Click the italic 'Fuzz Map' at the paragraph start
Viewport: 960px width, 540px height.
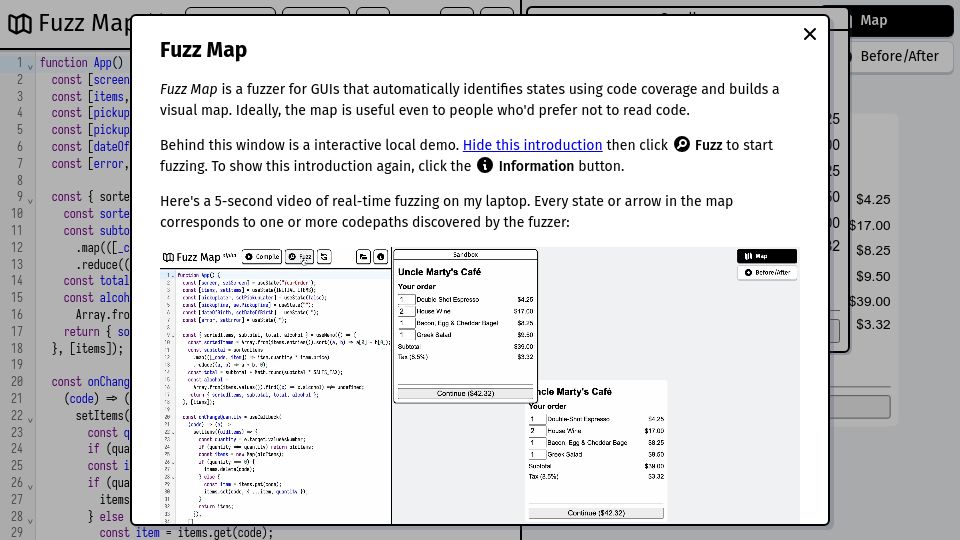pos(189,89)
